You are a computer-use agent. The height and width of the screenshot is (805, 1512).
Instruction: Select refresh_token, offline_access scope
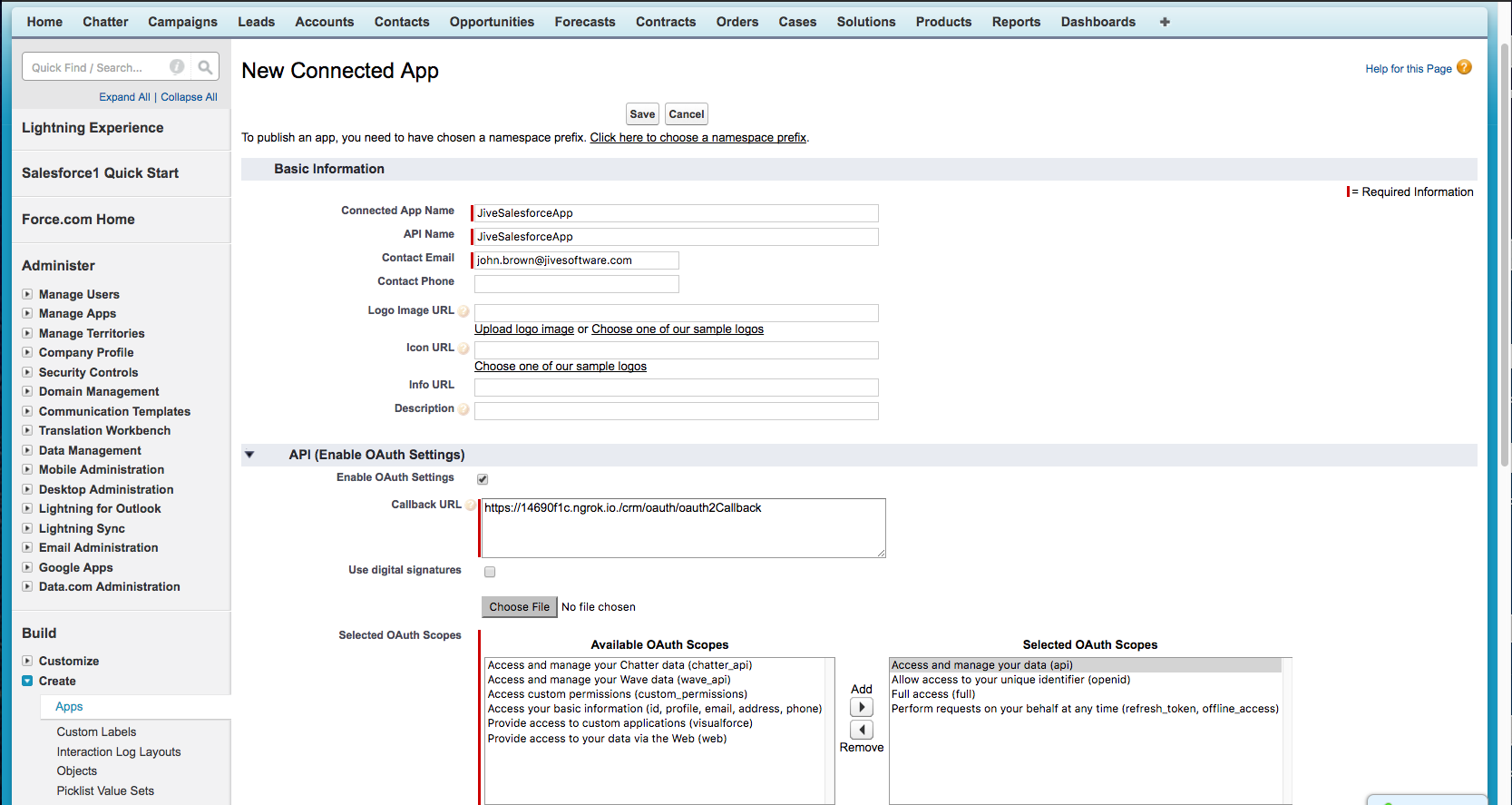click(1085, 709)
